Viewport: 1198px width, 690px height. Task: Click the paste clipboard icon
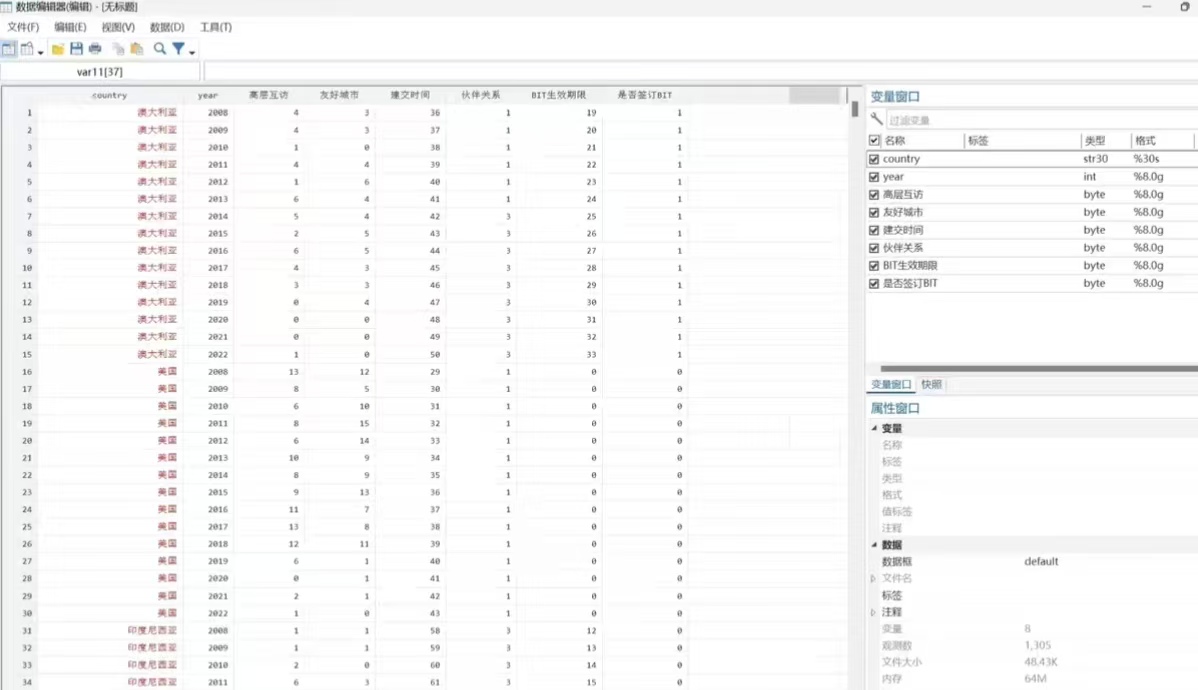(137, 49)
